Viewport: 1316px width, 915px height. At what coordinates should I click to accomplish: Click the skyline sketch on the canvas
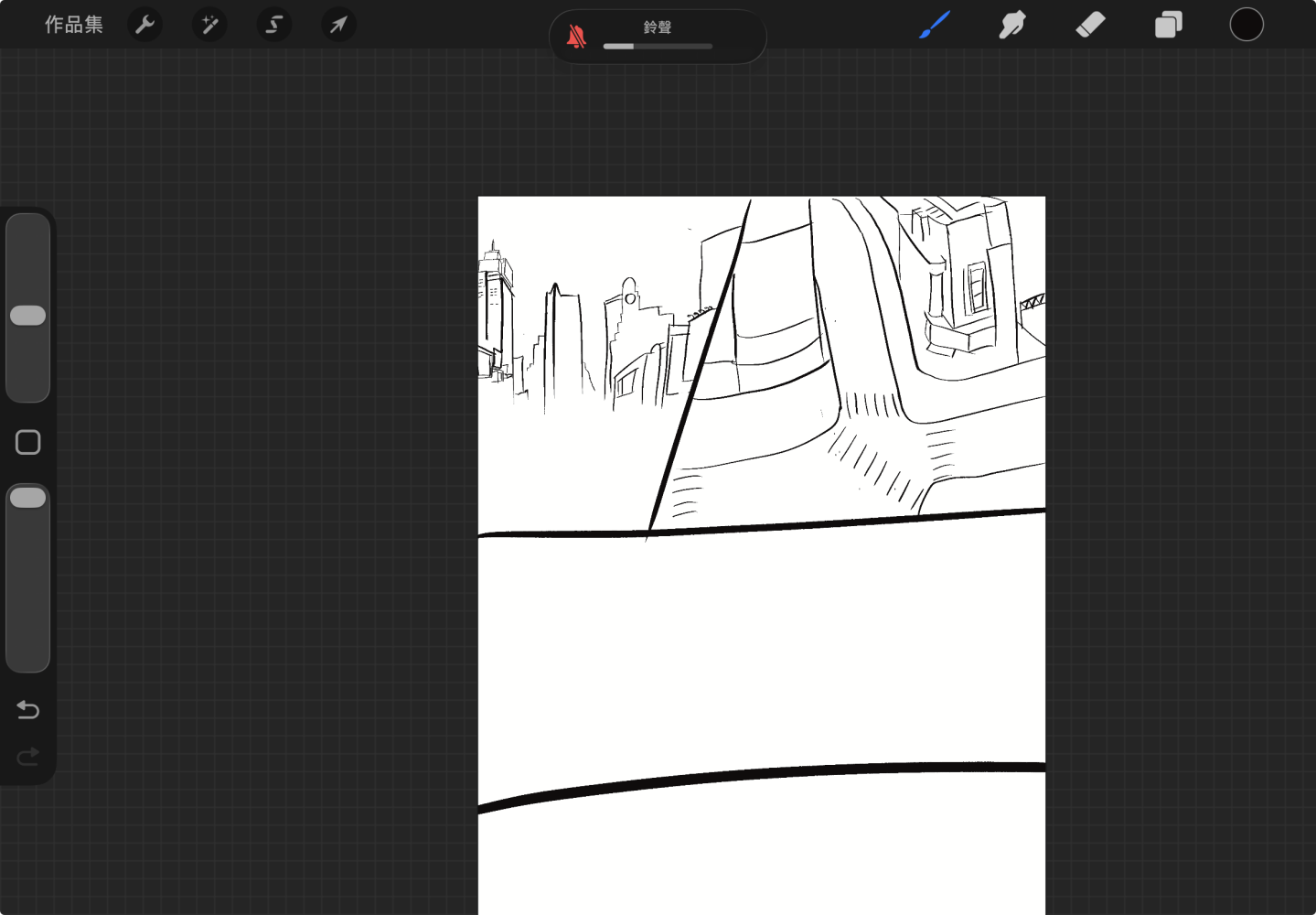[585, 339]
